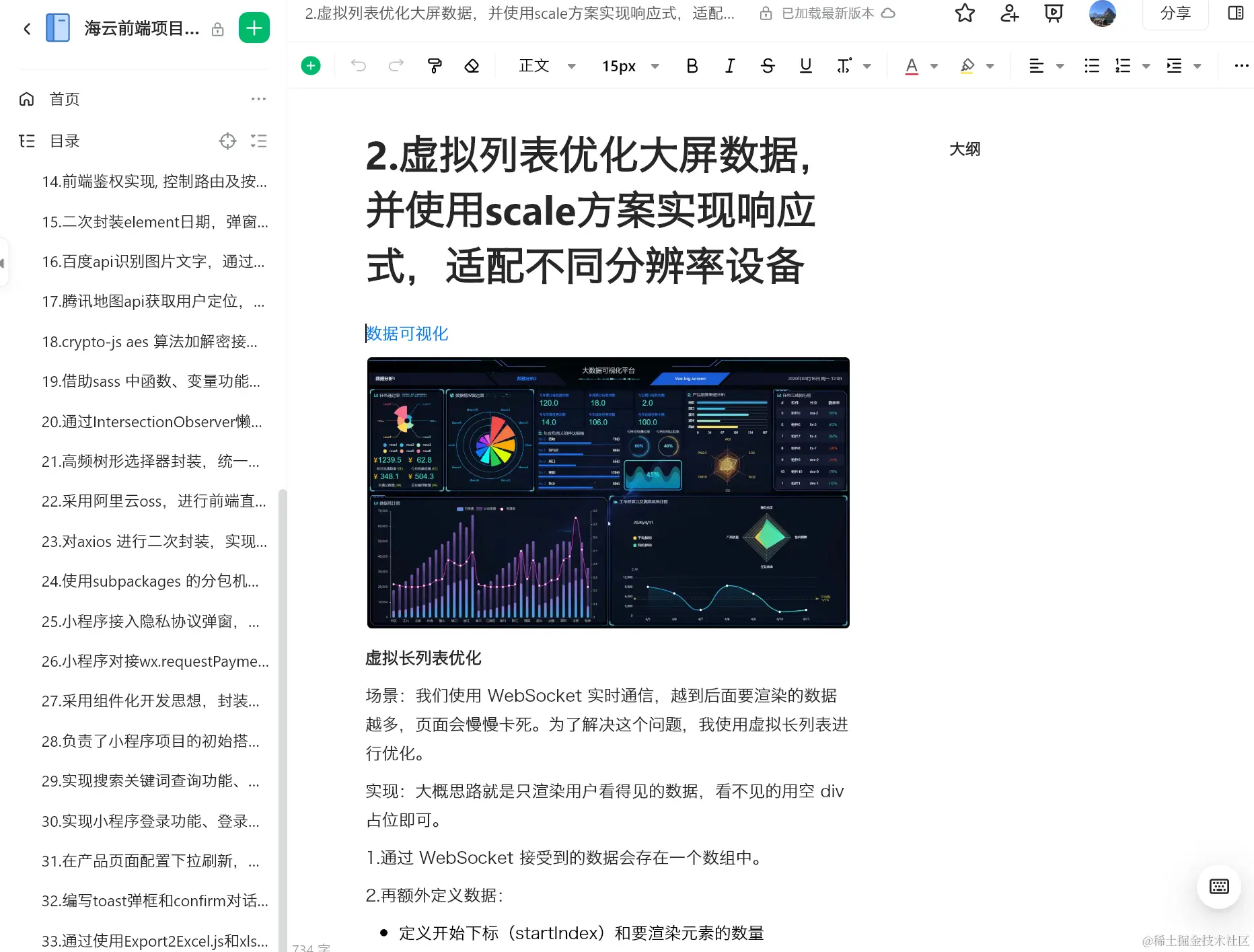The image size is (1254, 952).
Task: Go back with the left chevron arrow
Action: 27,28
